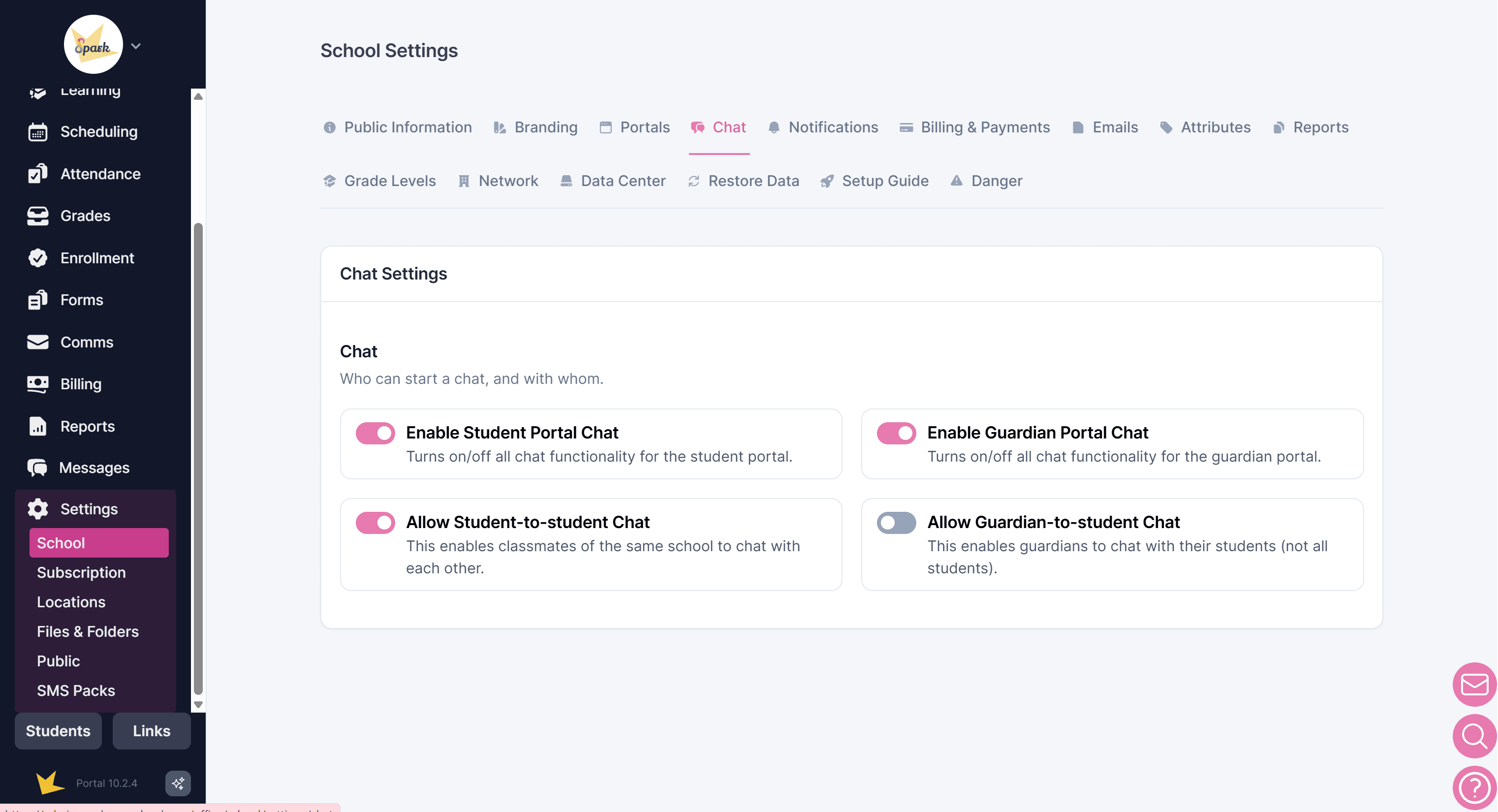
Task: Open the Grade Levels tab
Action: [378, 181]
